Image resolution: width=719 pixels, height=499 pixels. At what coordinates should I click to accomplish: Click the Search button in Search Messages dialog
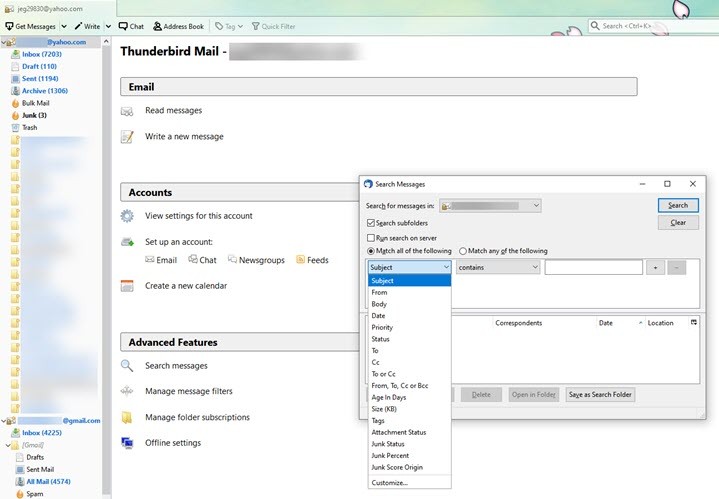pos(678,205)
